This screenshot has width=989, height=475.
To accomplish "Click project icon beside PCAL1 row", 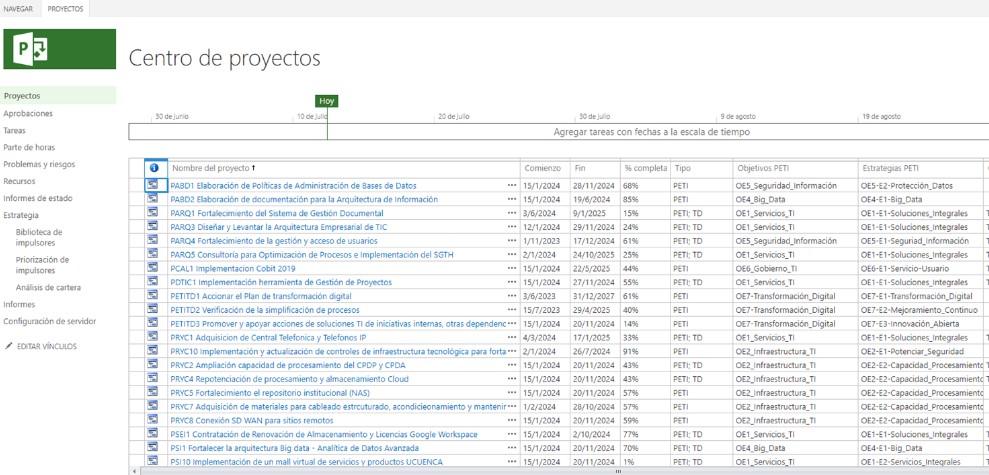I will tap(154, 268).
